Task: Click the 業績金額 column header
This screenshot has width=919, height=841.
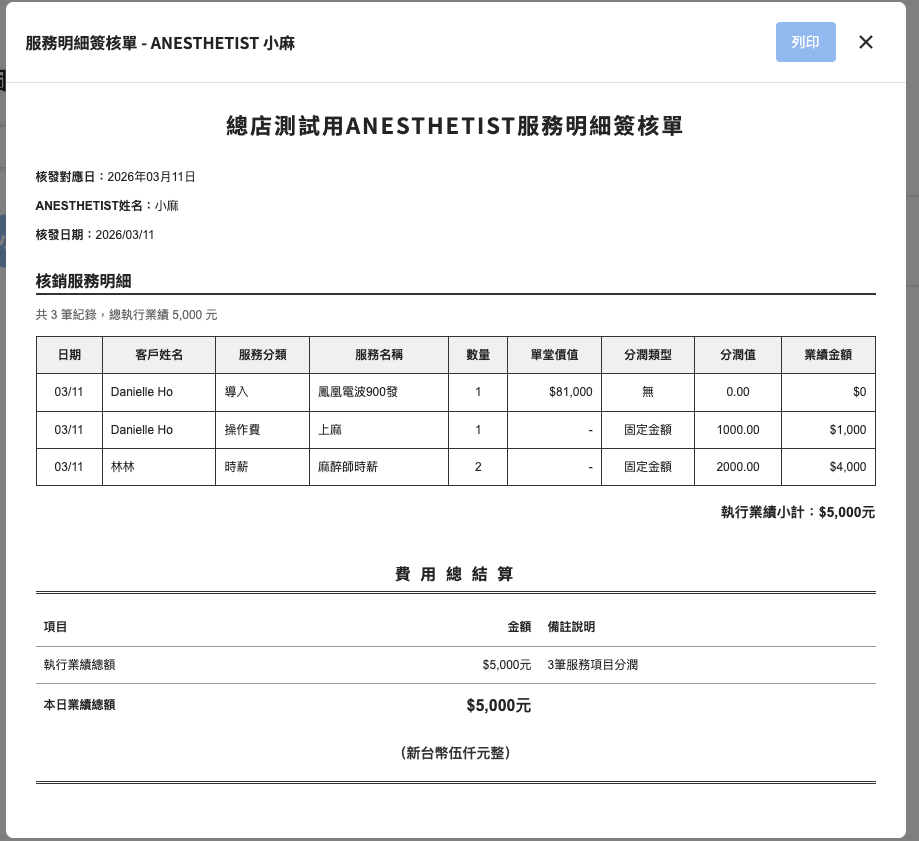Action: pyautogui.click(x=828, y=355)
